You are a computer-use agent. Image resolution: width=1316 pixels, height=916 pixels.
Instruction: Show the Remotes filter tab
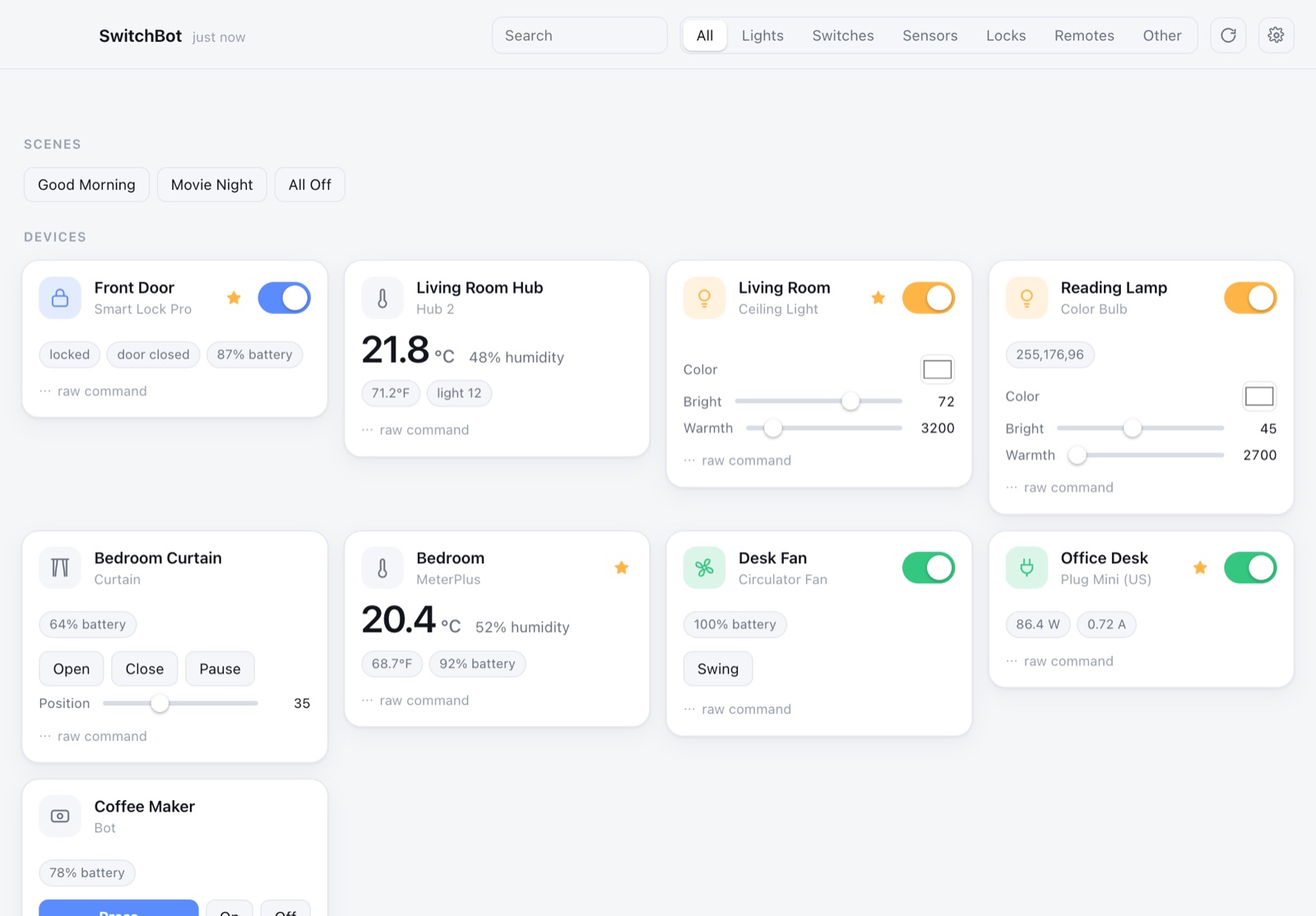1084,35
